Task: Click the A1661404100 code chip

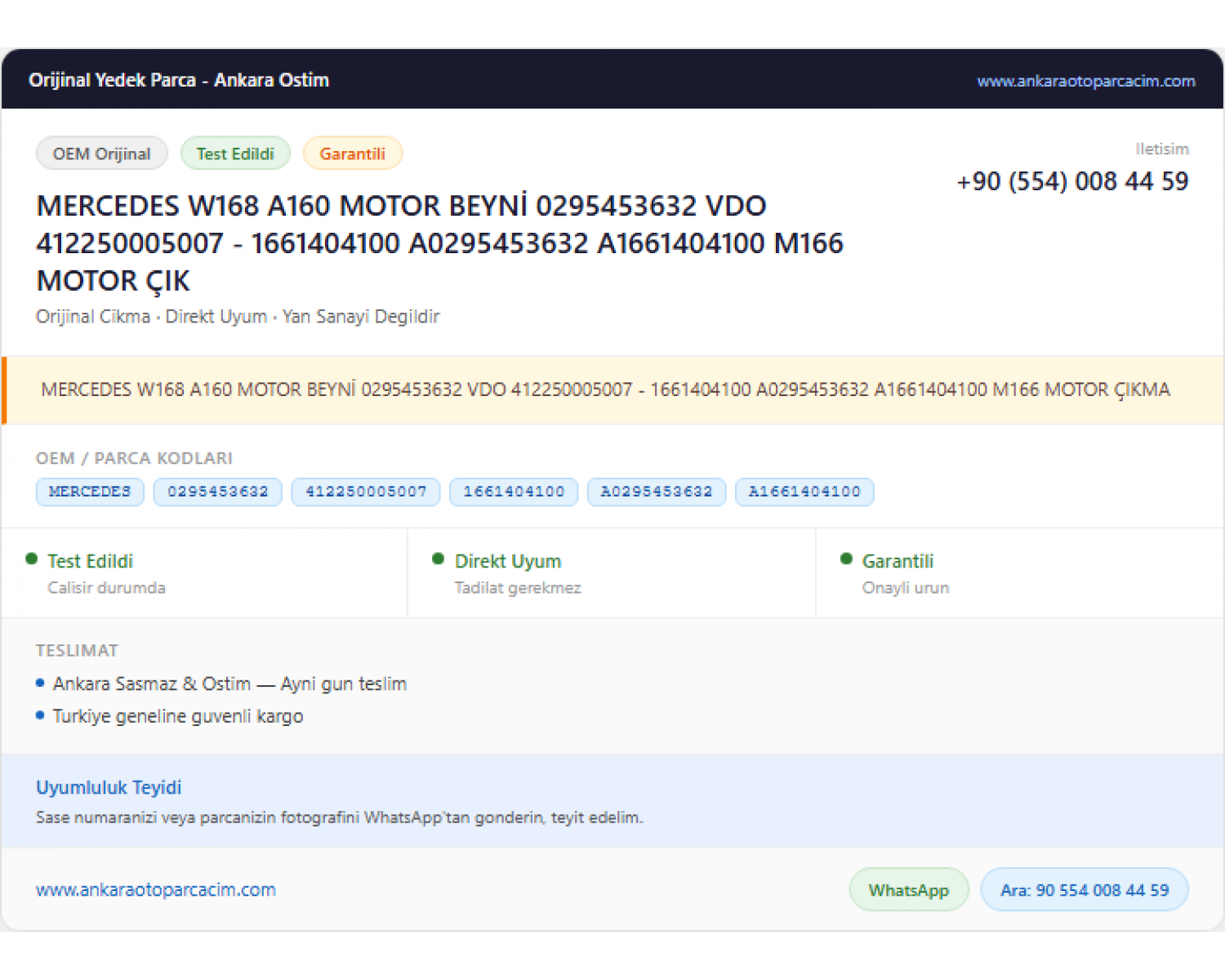Action: point(804,492)
